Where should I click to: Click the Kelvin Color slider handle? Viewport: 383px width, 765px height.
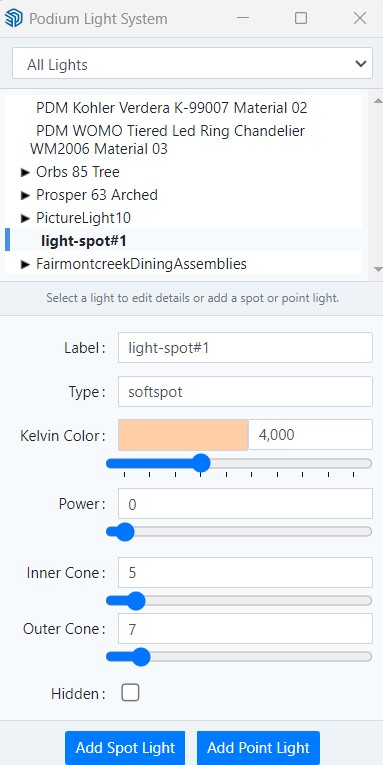(x=200, y=463)
